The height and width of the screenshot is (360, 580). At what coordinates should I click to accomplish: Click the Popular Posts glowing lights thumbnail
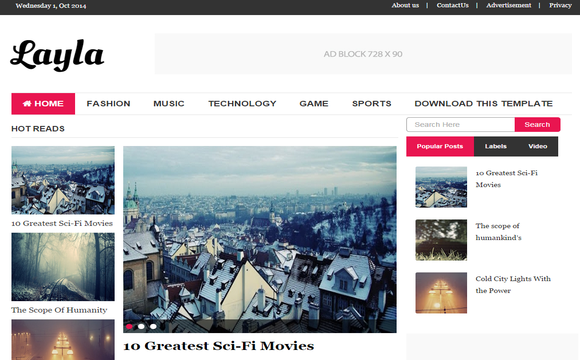[x=441, y=293]
